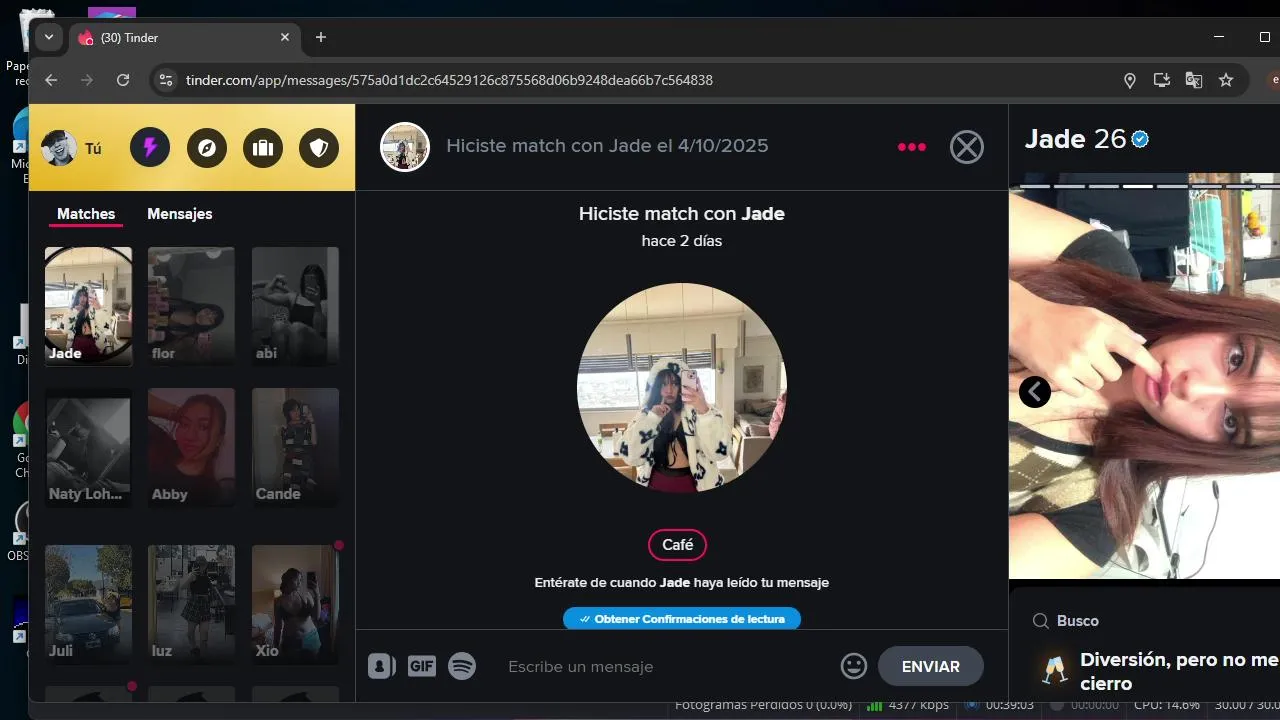Open the flor match thumbnail
Image resolution: width=1280 pixels, height=720 pixels.
[x=191, y=306]
